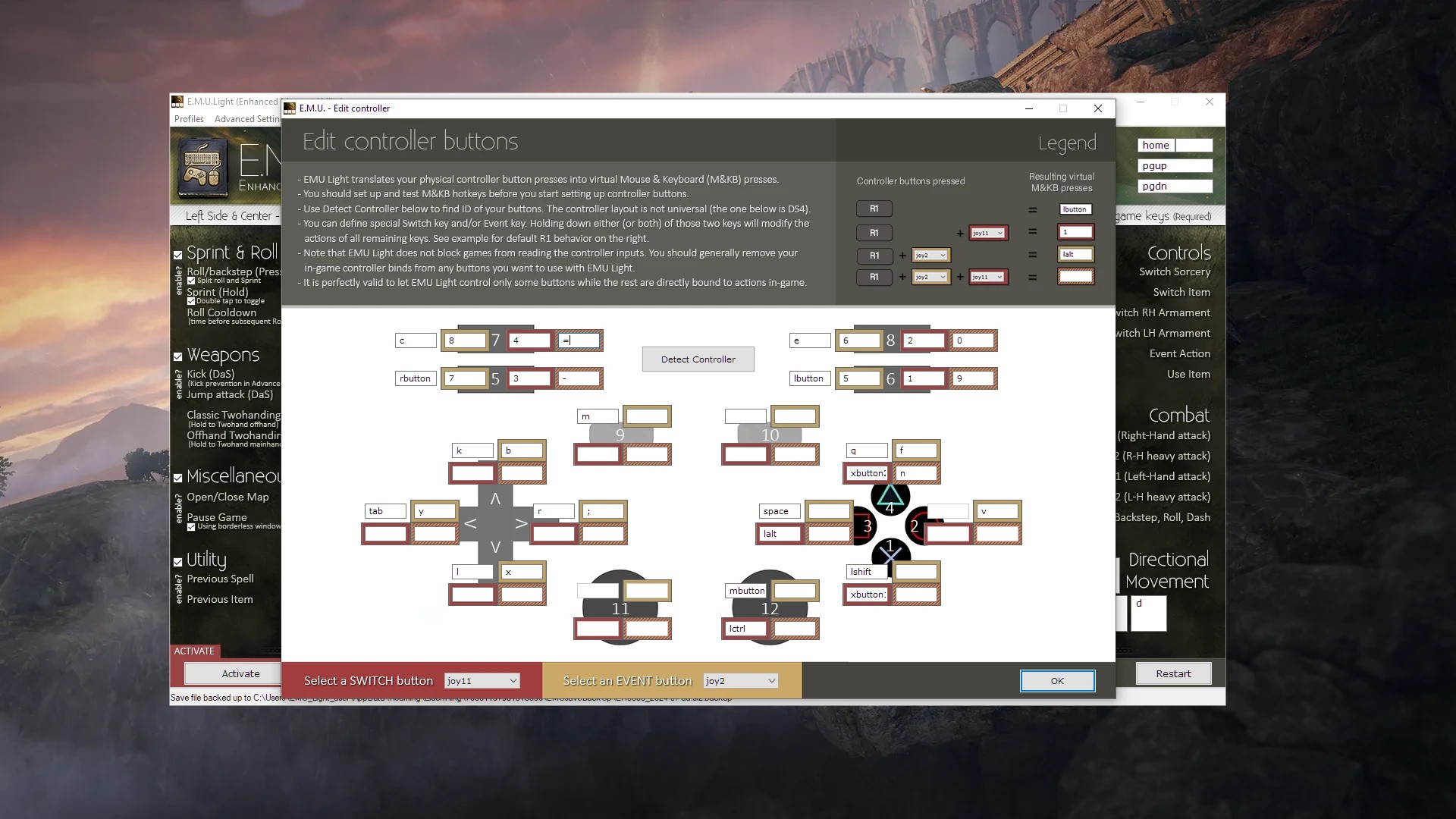This screenshot has width=1456, height=819.
Task: Click the 'pgdn' key field in E.M.U. Light
Action: [x=1175, y=186]
